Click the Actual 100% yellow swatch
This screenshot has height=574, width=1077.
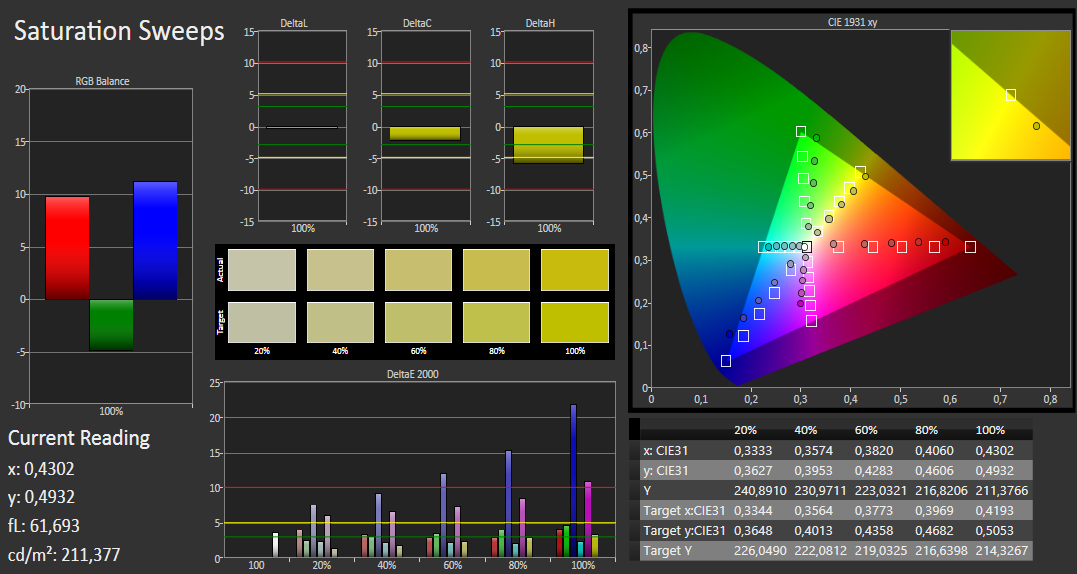tap(575, 270)
